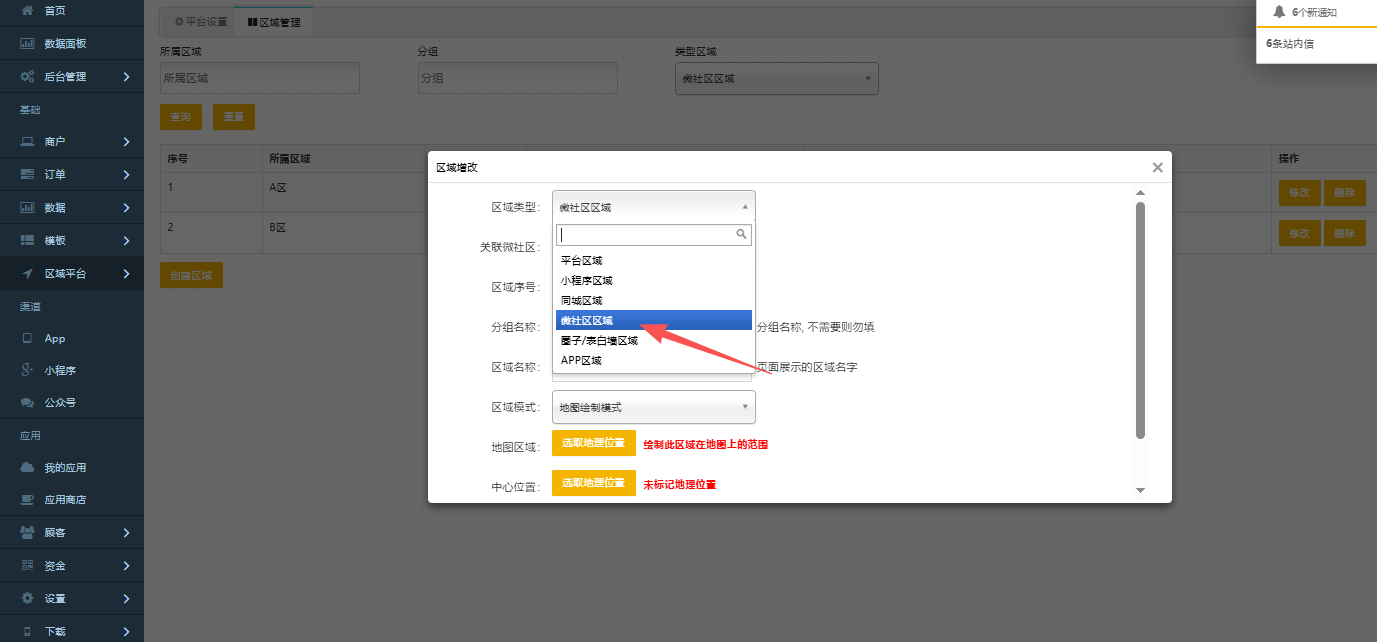Screen dimensions: 1377x642
Task: Click 选取地理位置 button for 中心位置
Action: [x=593, y=483]
